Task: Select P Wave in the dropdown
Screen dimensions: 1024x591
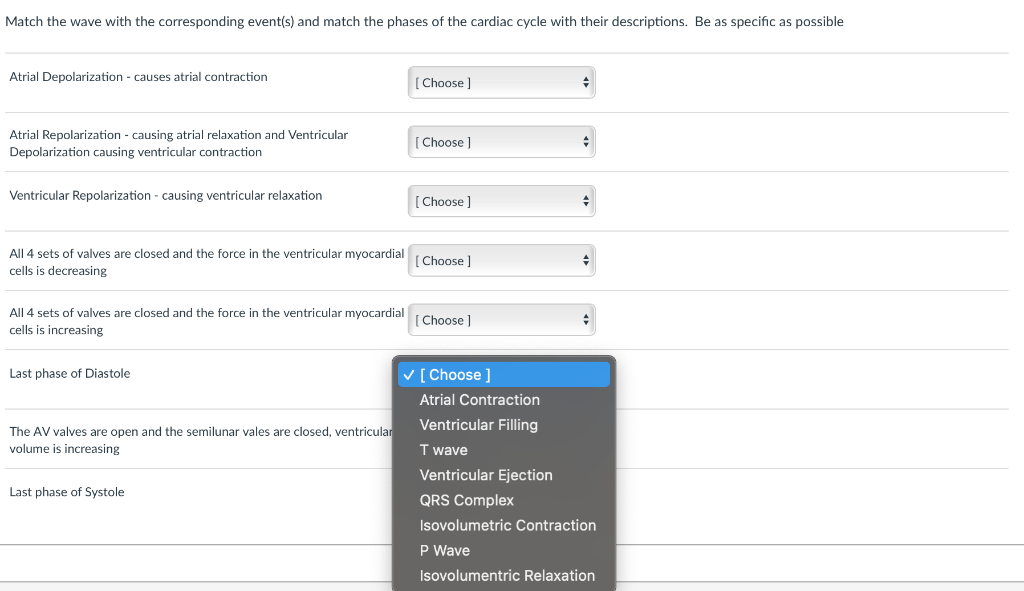Action: pos(444,550)
